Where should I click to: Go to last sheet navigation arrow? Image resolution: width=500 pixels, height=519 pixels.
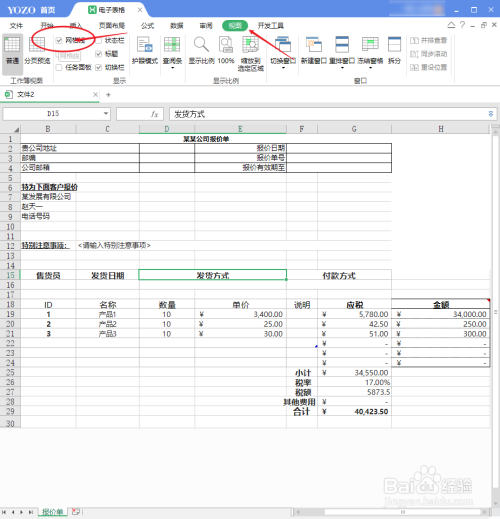coord(31,512)
